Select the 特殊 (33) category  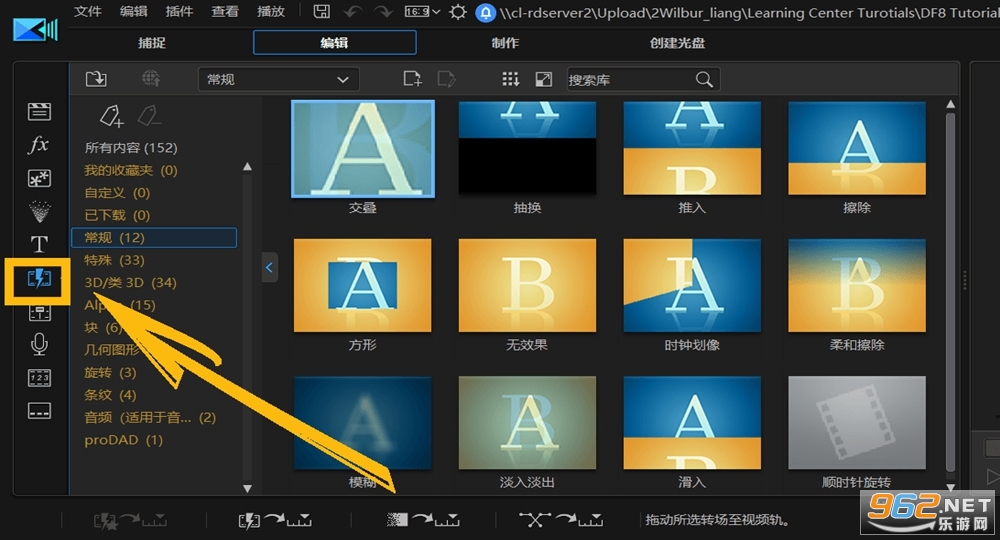[114, 260]
